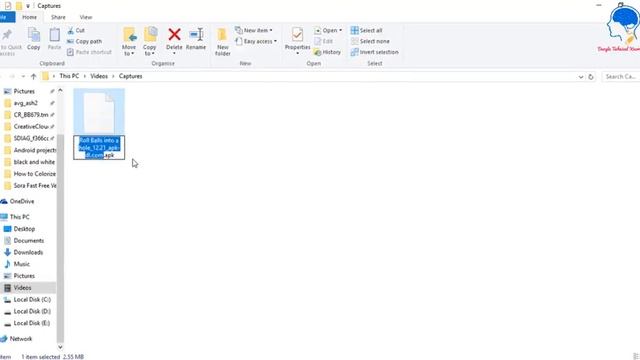Click This PC in address breadcrumb
The height and width of the screenshot is (360, 640).
pos(69,76)
